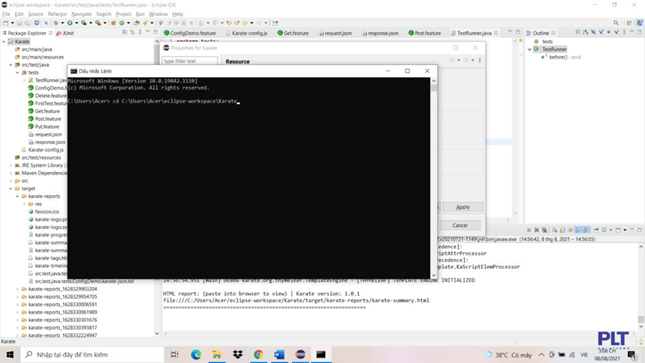Open the File menu
Screen dimensions: 645x363
pos(6,14)
